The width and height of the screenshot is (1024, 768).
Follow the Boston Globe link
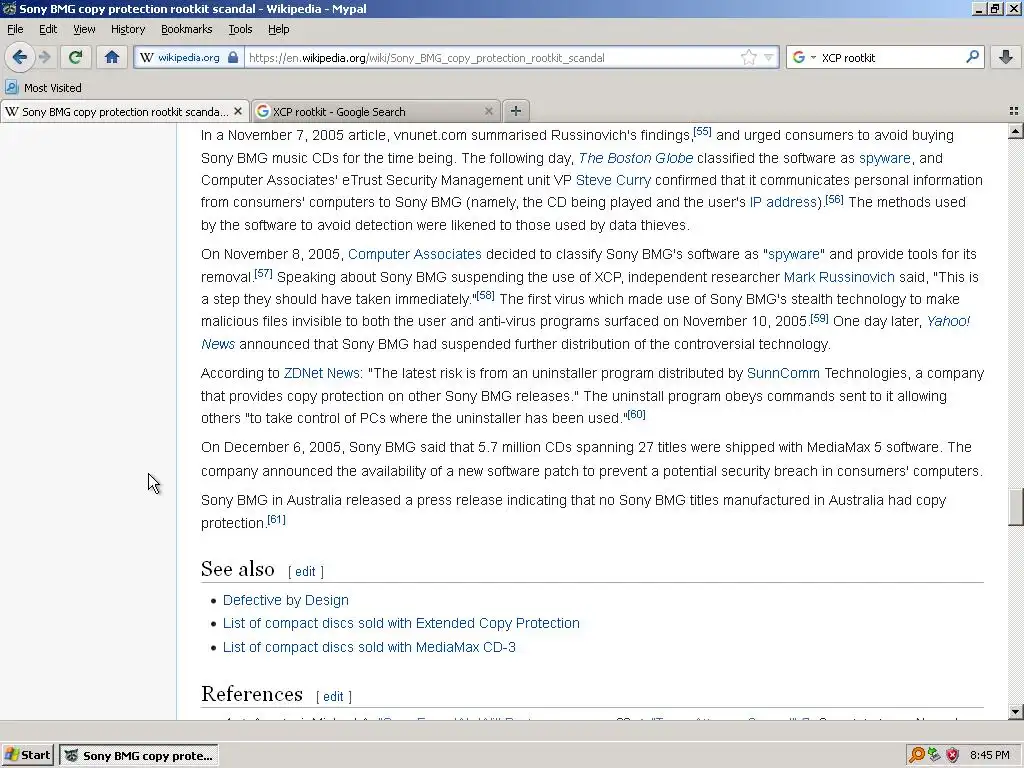(x=635, y=158)
